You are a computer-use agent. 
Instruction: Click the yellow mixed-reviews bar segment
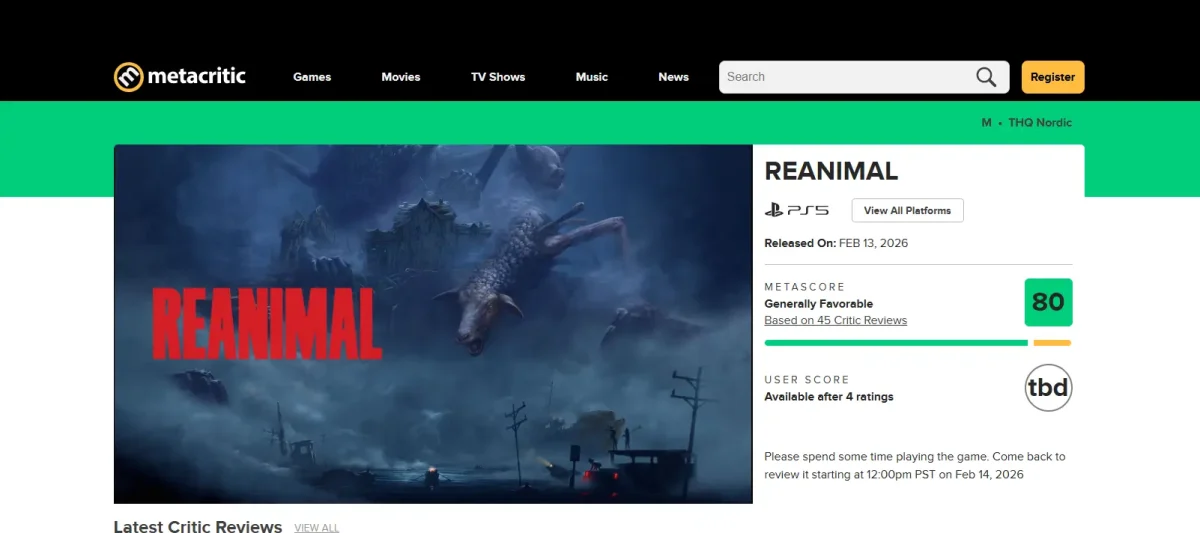pyautogui.click(x=1052, y=343)
